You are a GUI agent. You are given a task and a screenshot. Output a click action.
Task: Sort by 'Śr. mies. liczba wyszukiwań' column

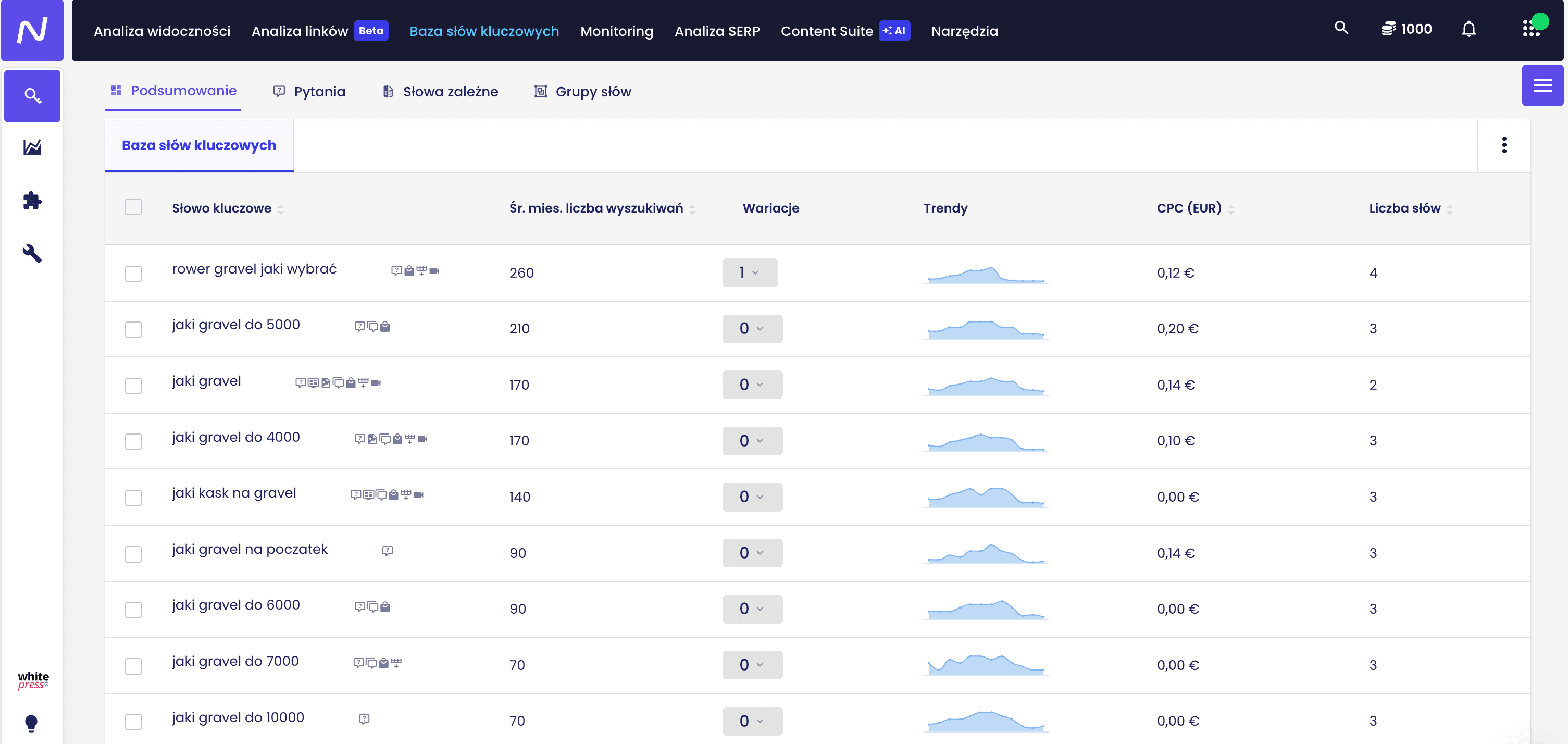(602, 208)
